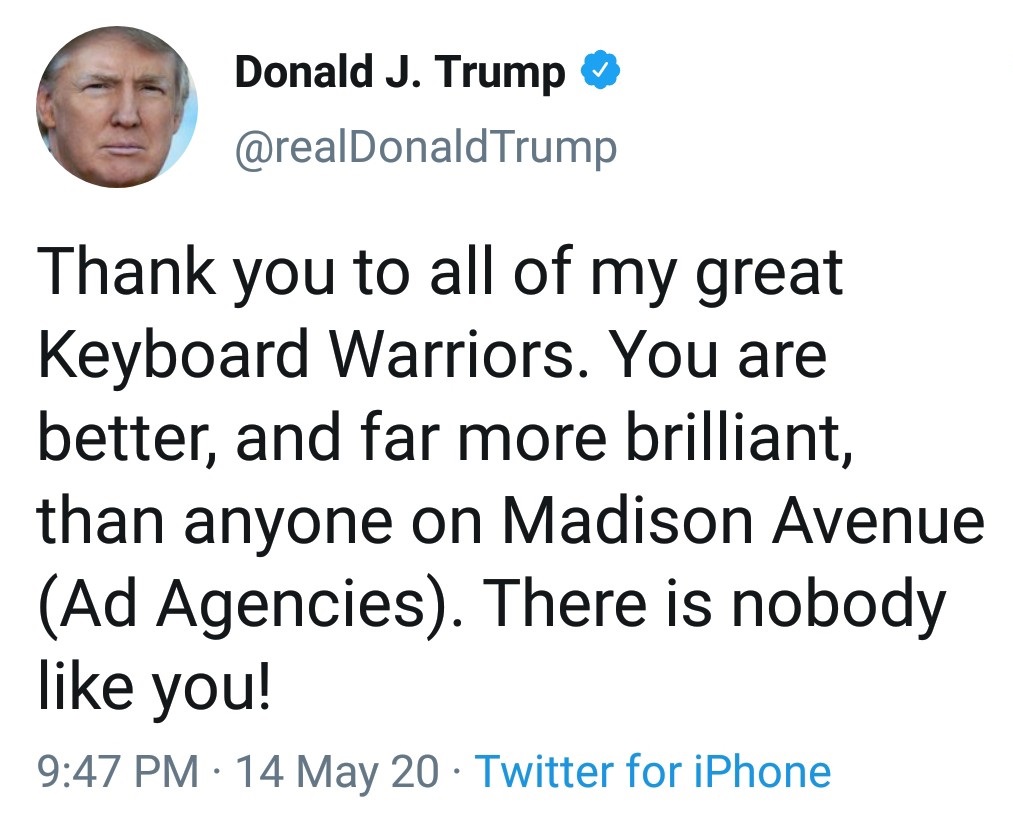This screenshot has height=831, width=1013.
Task: Click the blue verified checkmark badge
Action: [600, 71]
